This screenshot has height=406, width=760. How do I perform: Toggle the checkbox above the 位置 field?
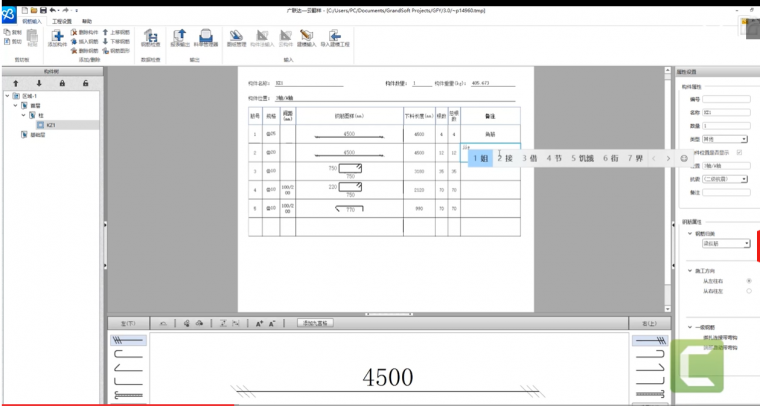coord(739,152)
